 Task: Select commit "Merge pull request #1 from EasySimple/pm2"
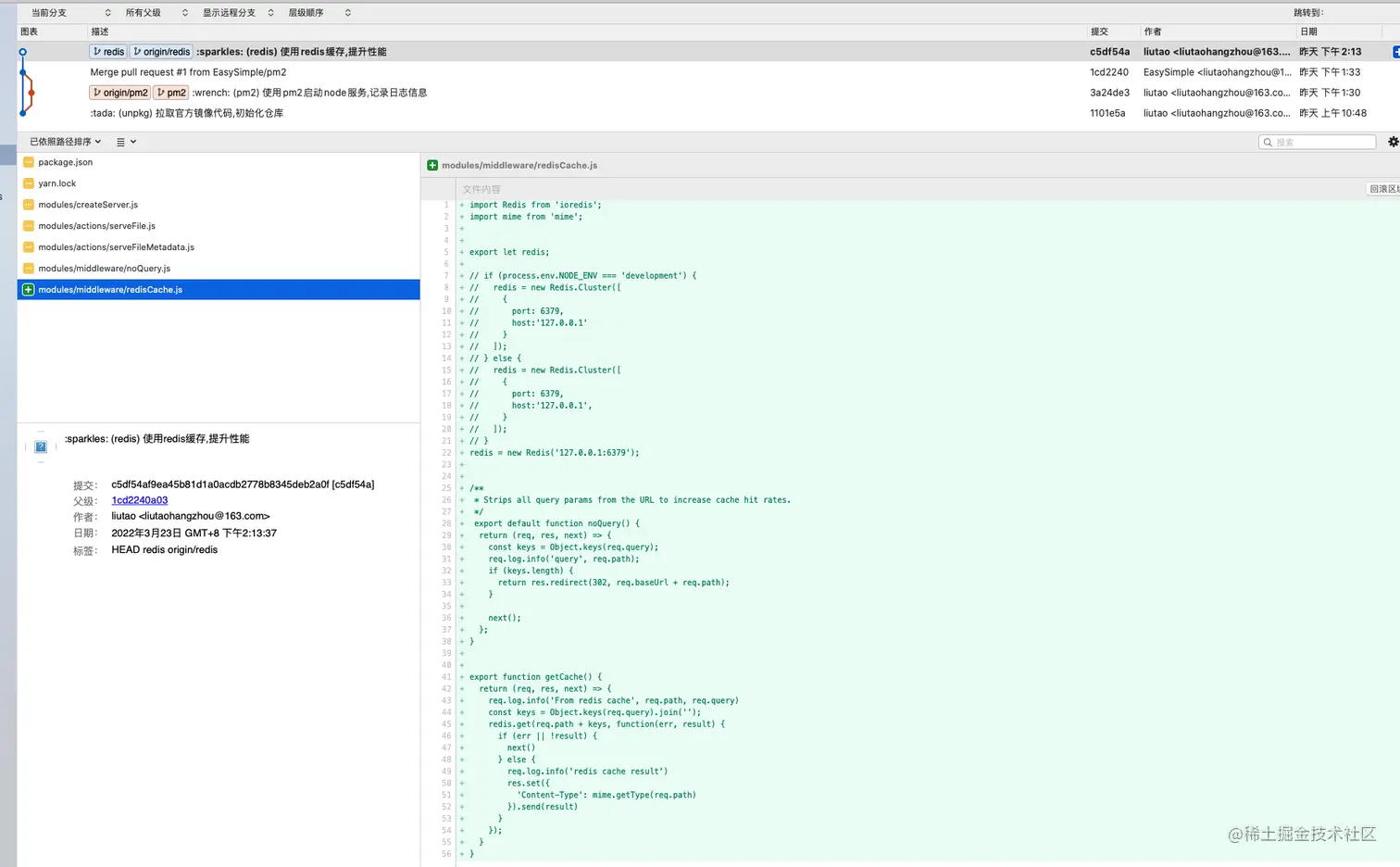(x=188, y=72)
